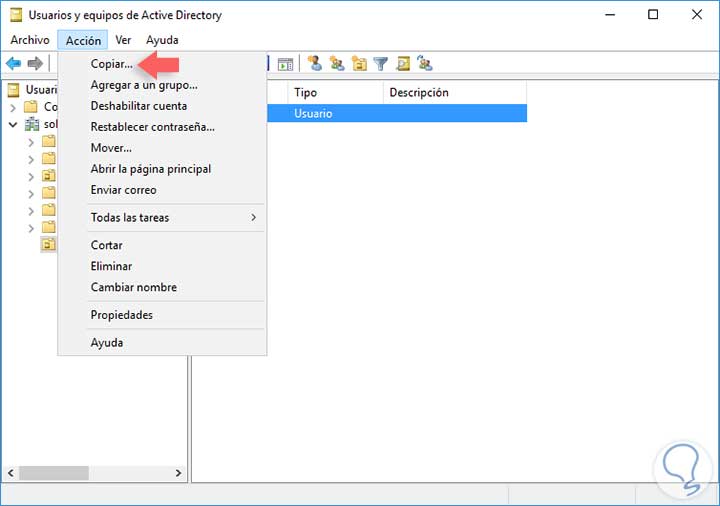Create a new user via toolbar icon
This screenshot has width=720, height=506.
pos(315,63)
